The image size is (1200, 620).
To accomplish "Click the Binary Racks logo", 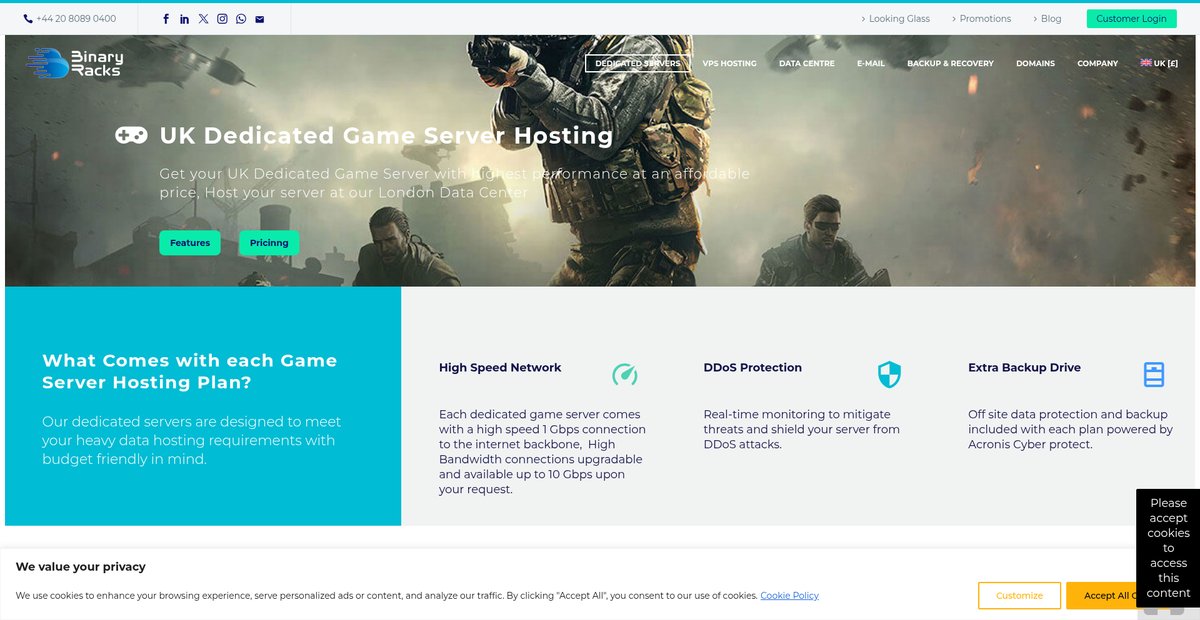I will 75,63.
